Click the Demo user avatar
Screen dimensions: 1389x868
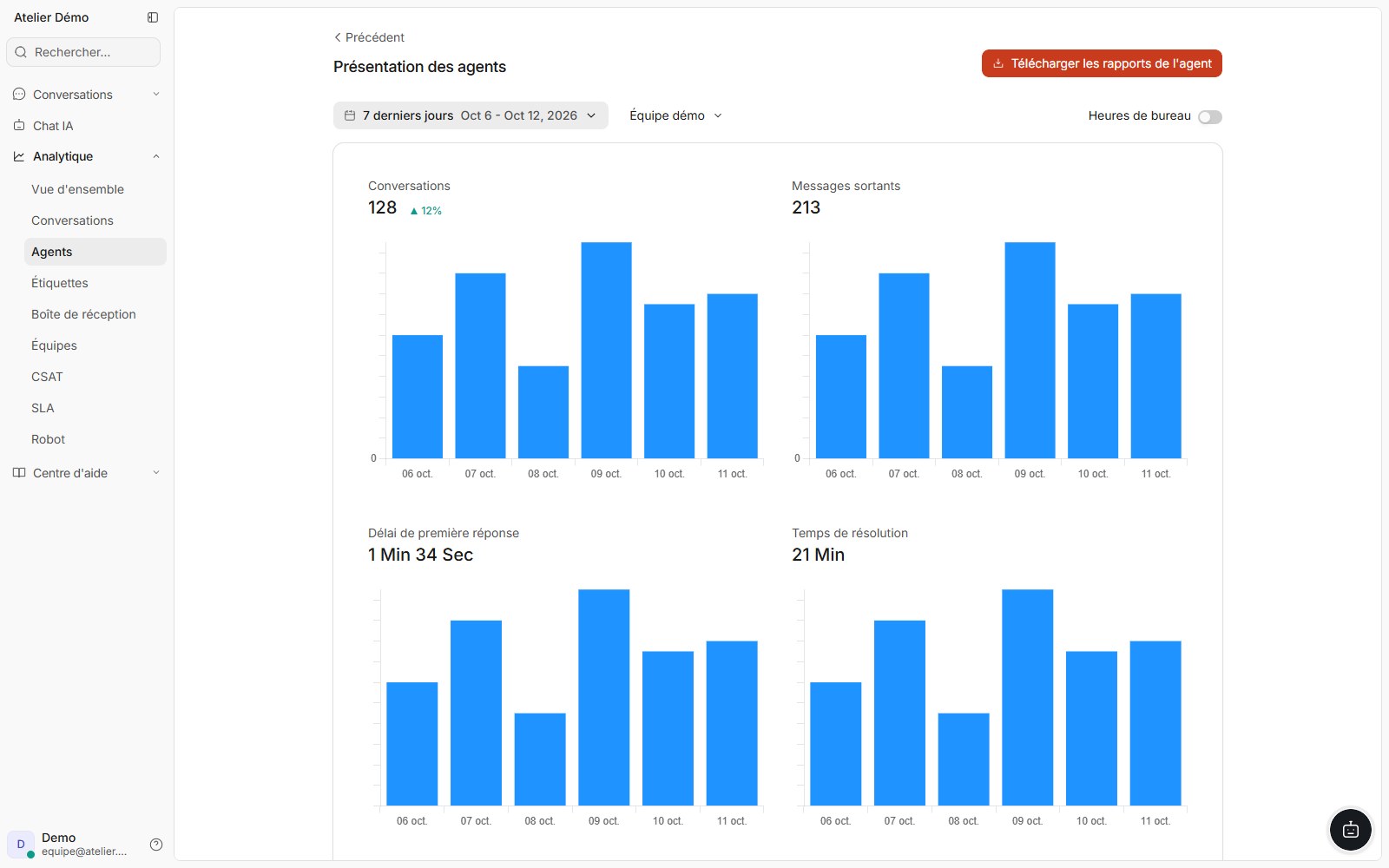pos(21,844)
